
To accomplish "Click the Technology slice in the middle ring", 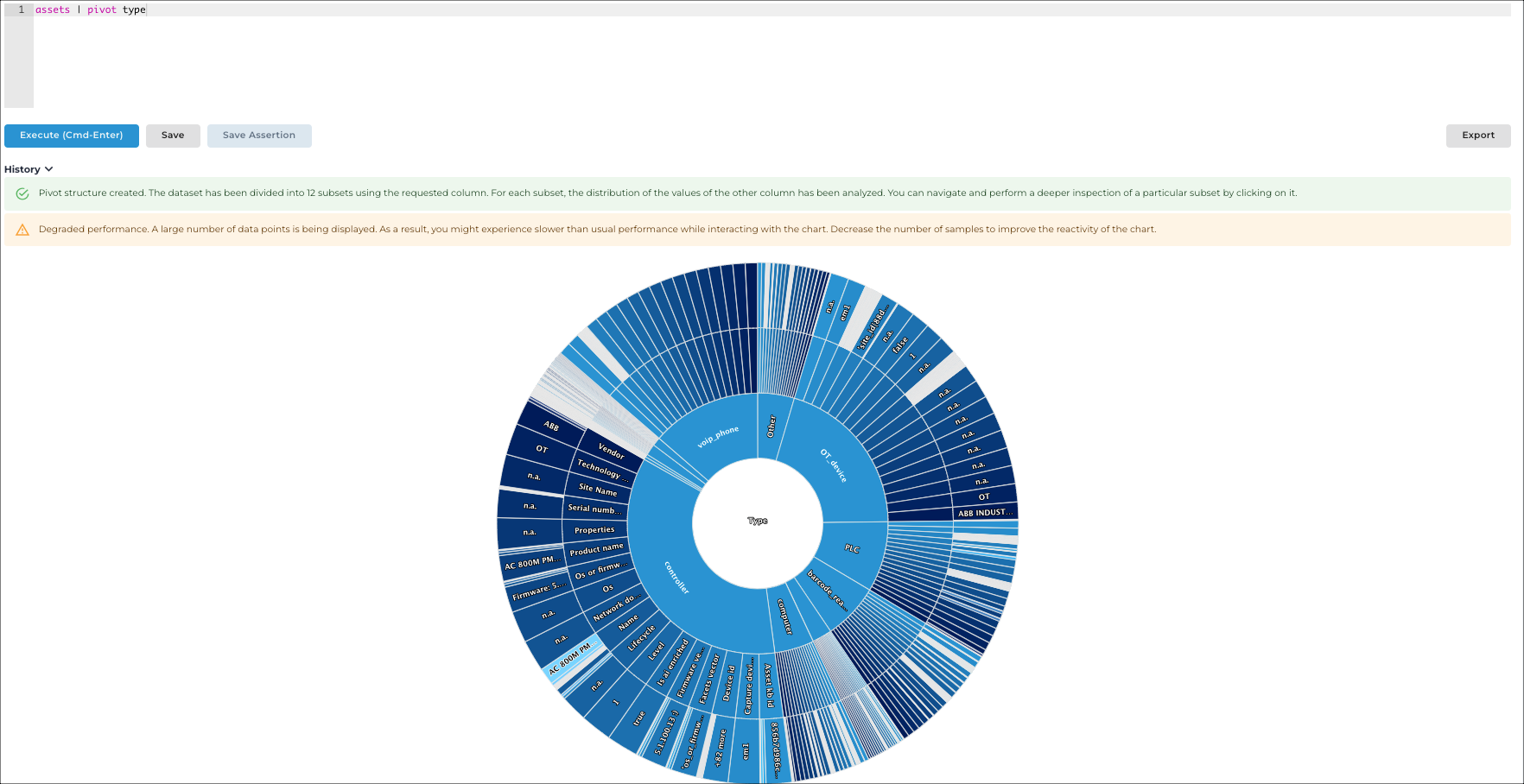I will [602, 469].
